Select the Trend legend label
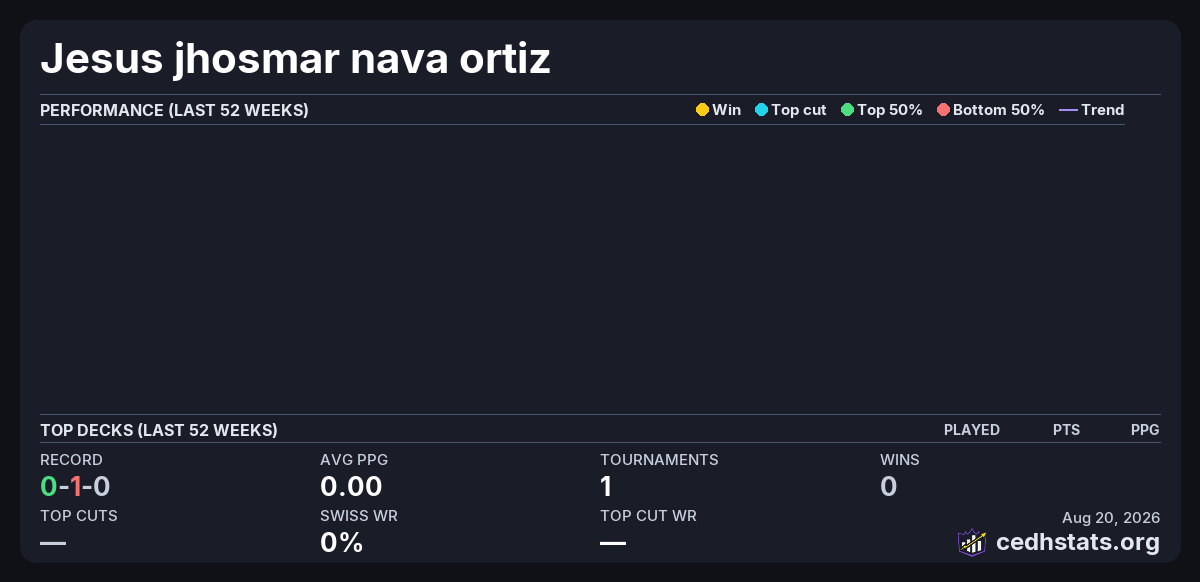The width and height of the screenshot is (1200, 582). click(x=1103, y=110)
